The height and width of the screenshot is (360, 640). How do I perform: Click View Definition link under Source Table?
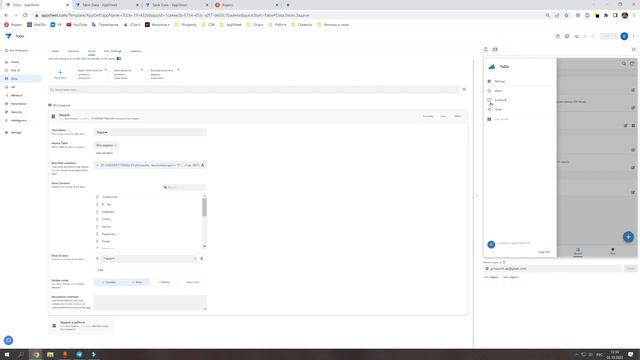[104, 153]
